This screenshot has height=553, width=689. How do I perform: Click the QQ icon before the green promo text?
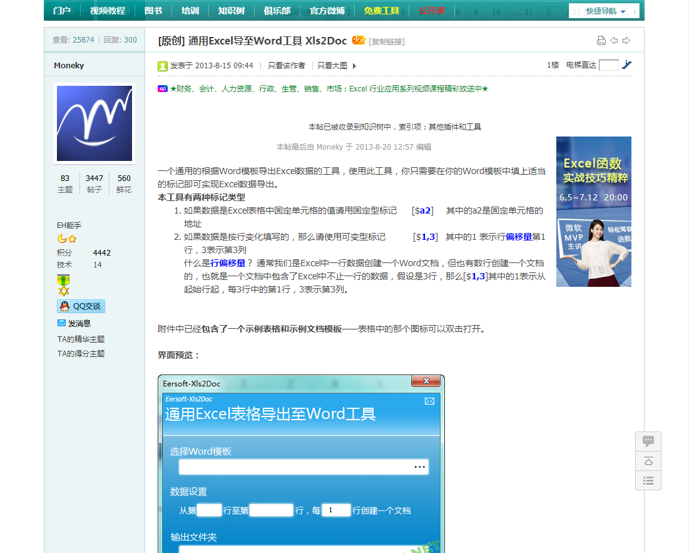[x=163, y=89]
